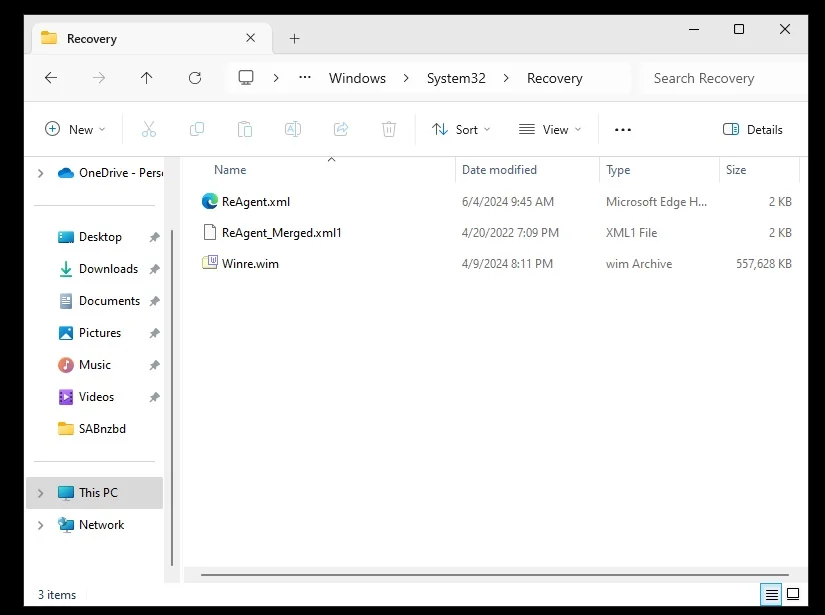Select This PC in the navigation pane
The image size is (825, 615).
coord(95,493)
